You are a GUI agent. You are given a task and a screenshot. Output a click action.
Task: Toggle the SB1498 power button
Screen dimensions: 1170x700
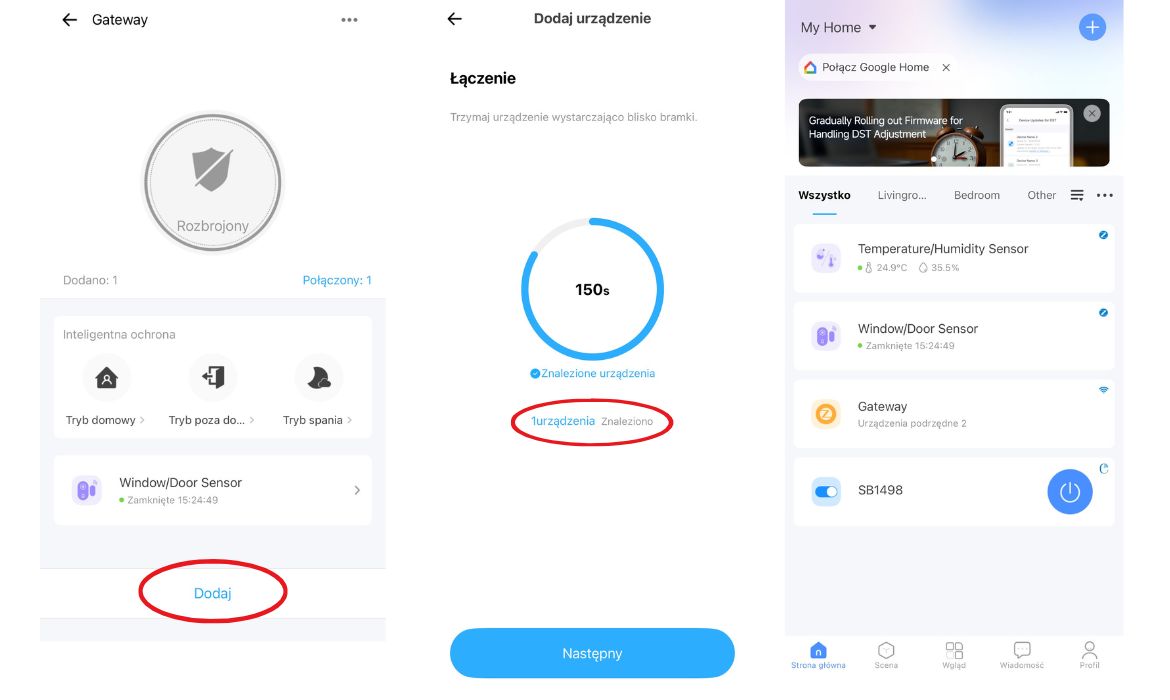1069,492
